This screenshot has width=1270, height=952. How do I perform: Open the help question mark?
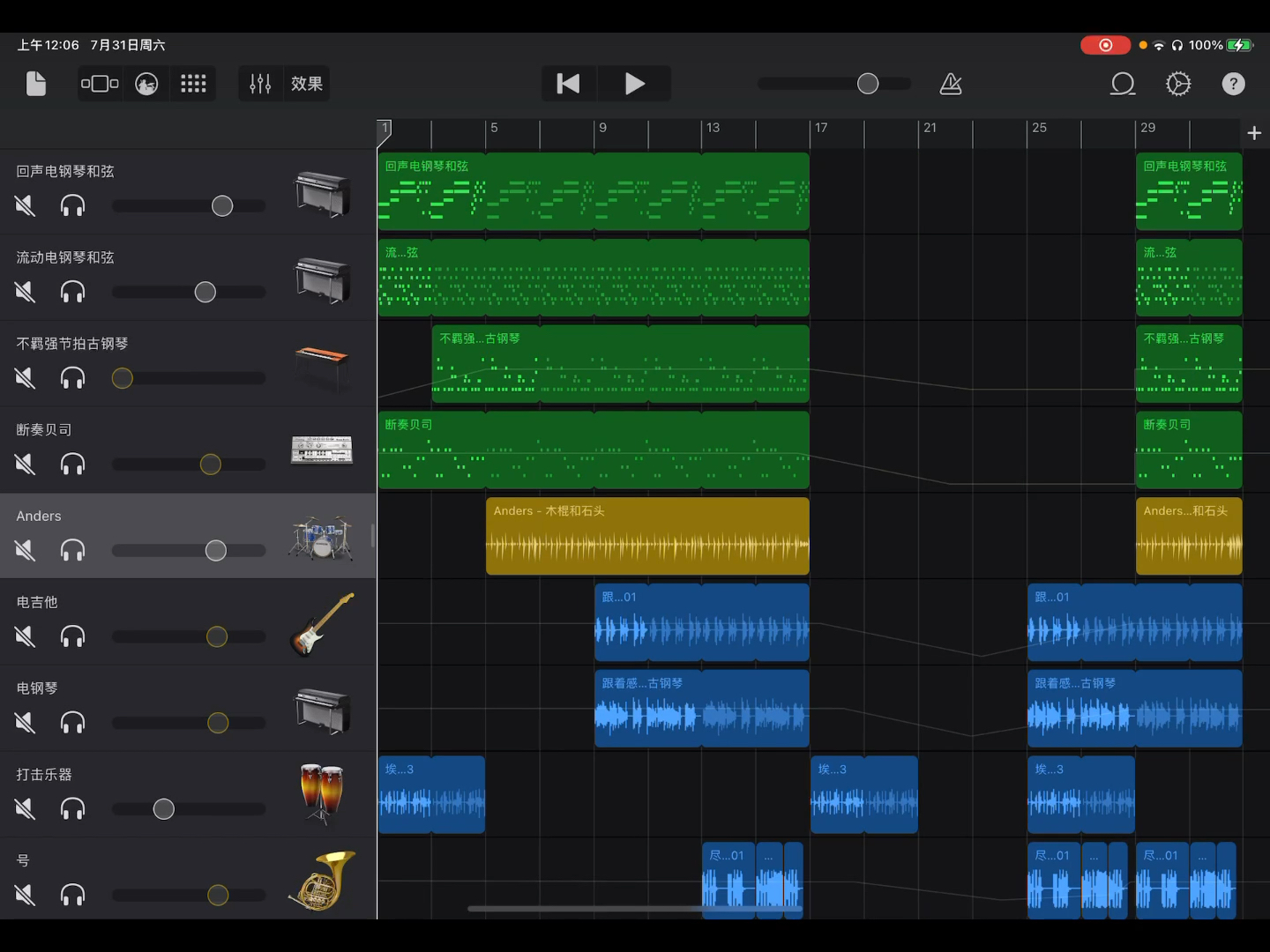coord(1233,84)
